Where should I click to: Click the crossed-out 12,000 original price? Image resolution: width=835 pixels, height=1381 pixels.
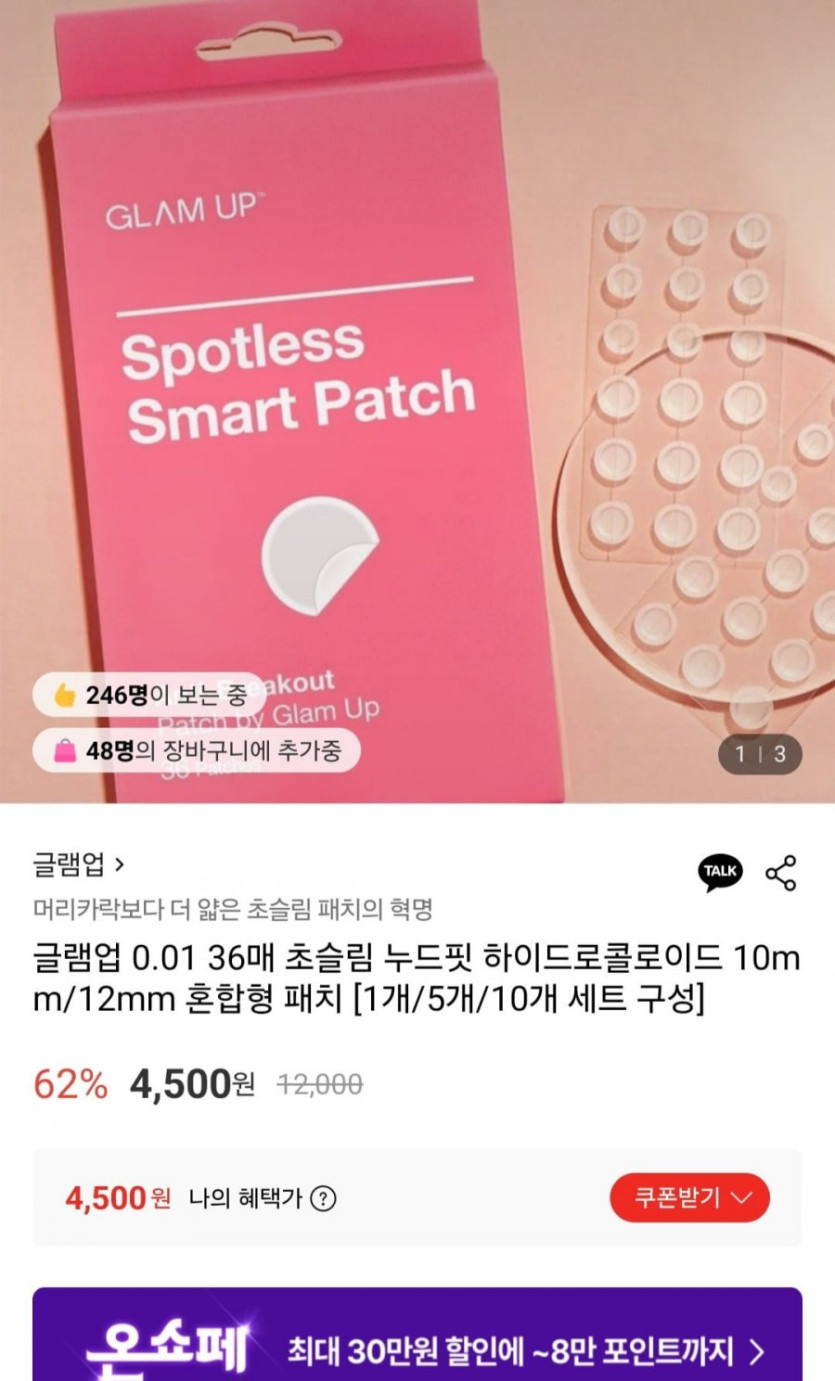pyautogui.click(x=319, y=1084)
